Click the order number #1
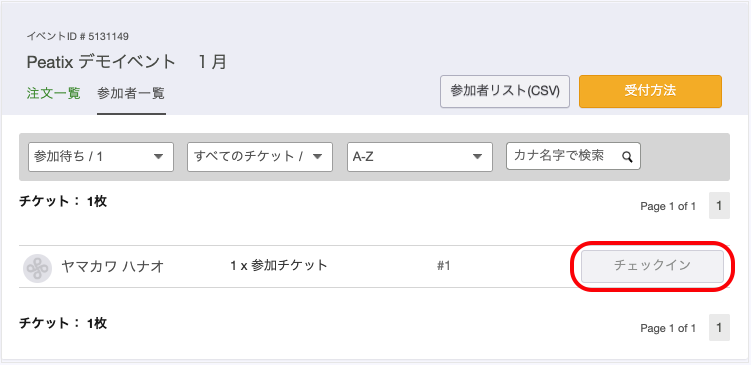Screen dimensions: 751x365 (444, 265)
